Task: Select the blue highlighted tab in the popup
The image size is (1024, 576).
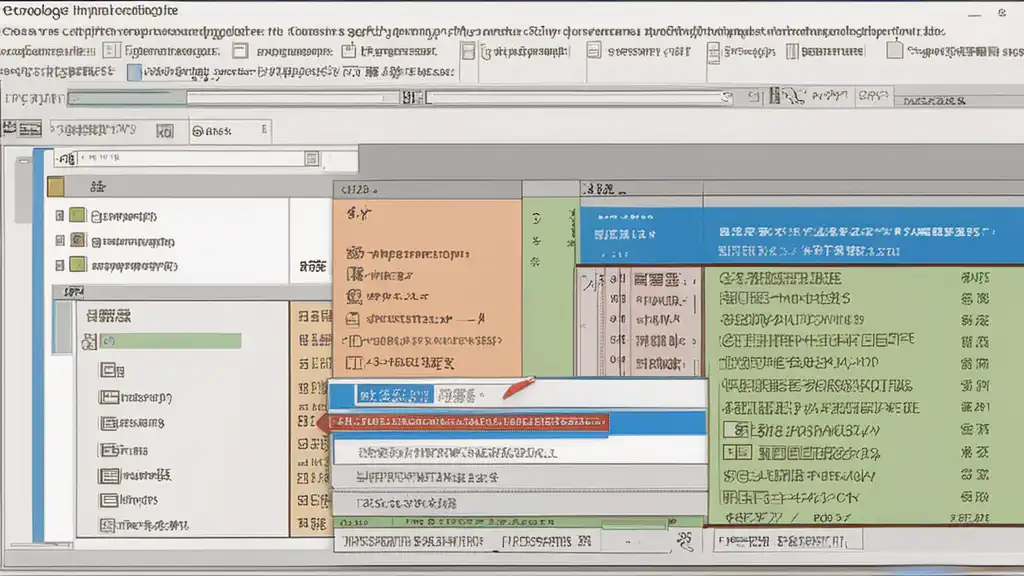Action: (x=394, y=395)
